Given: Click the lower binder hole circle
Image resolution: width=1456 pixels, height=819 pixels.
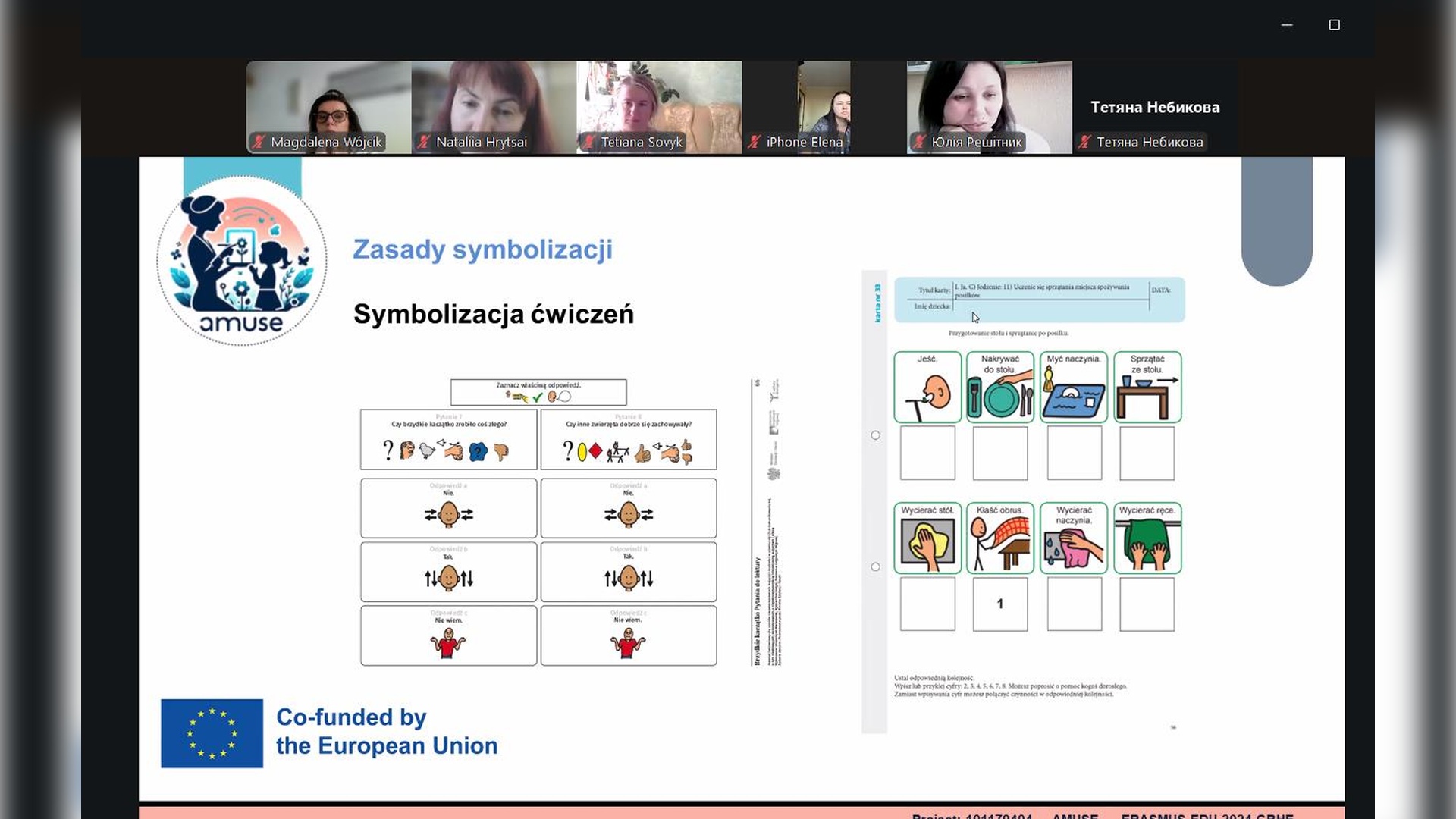Looking at the screenshot, I should [875, 566].
